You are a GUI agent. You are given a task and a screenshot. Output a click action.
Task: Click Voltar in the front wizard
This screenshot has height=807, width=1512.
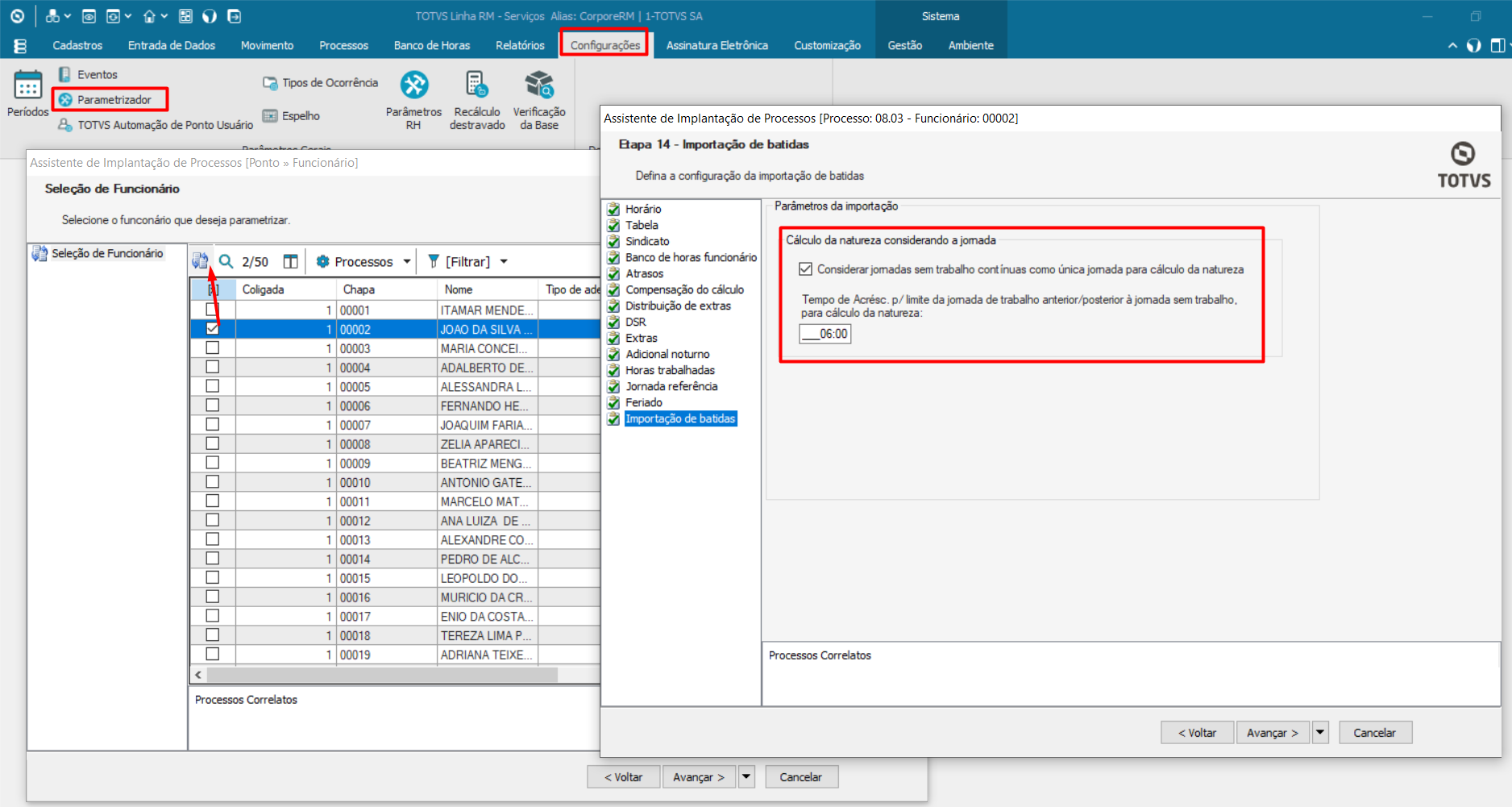1197,732
